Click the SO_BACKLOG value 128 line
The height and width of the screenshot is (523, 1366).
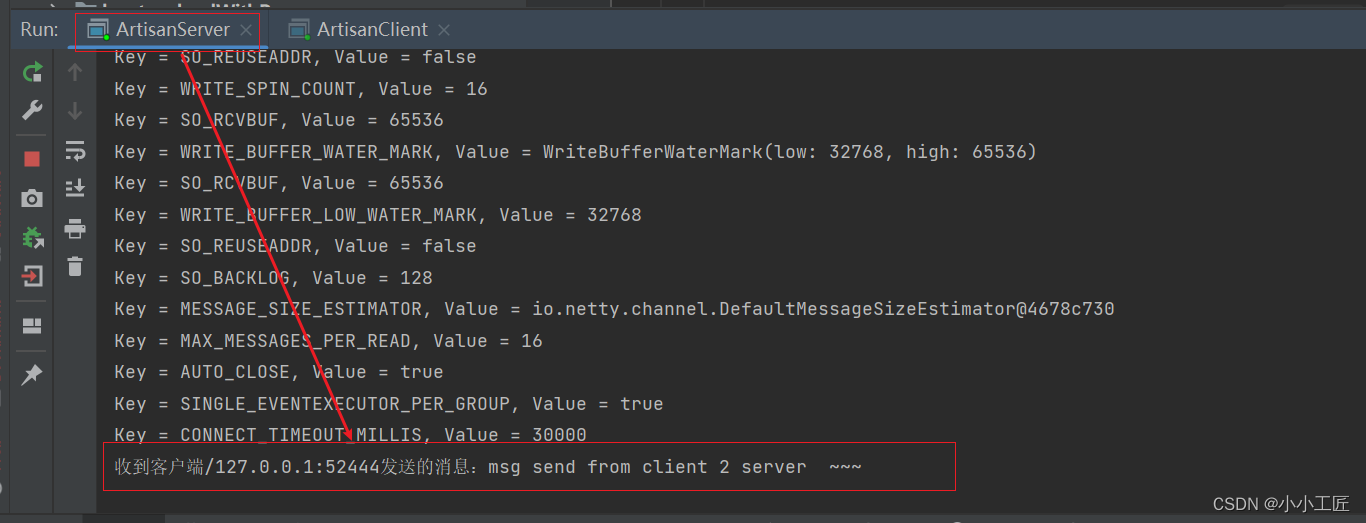[x=273, y=278]
